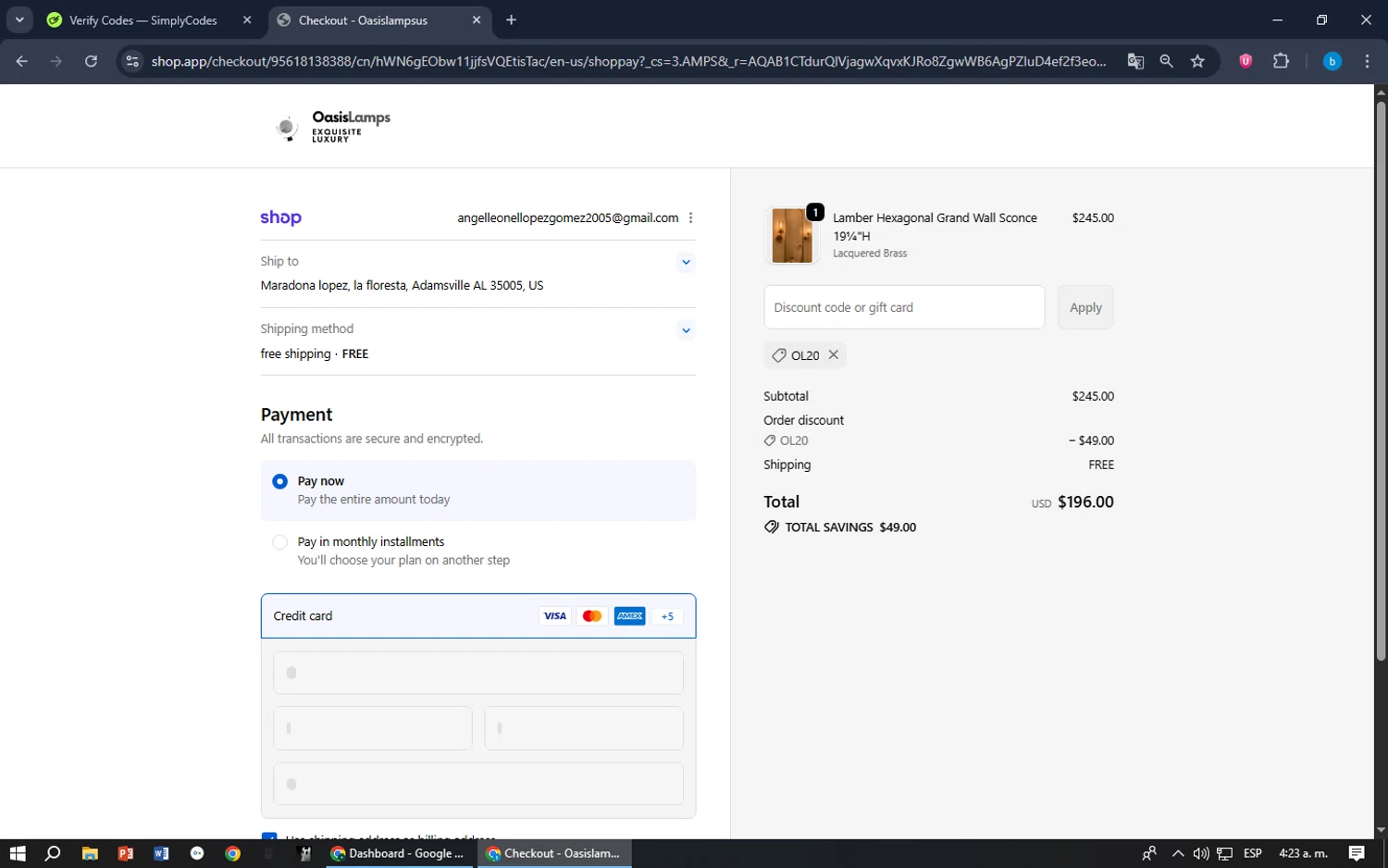Open the zoom magnifier icon in address bar

point(1166,61)
